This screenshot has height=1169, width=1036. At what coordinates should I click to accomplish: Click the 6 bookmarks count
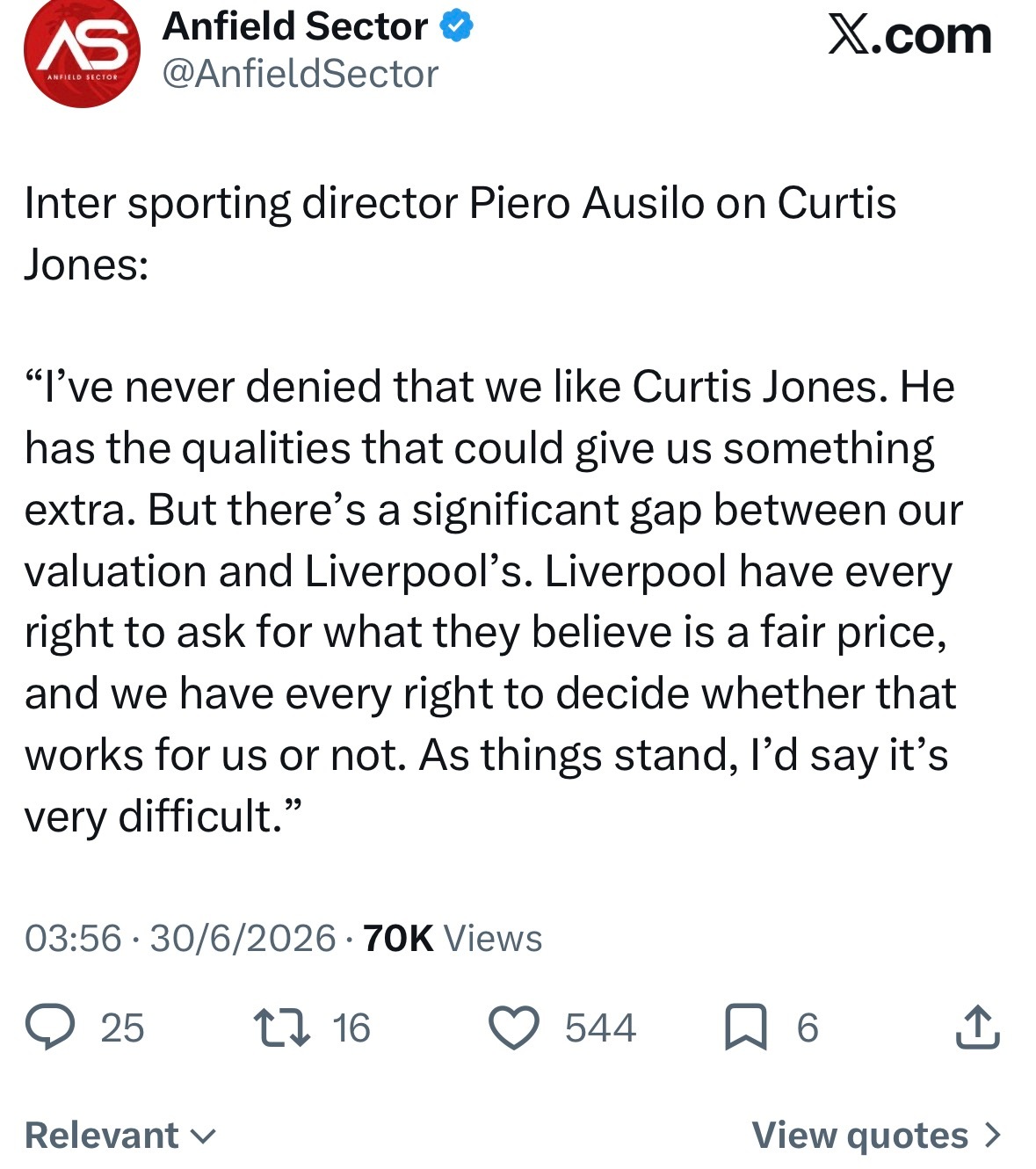(x=808, y=1028)
